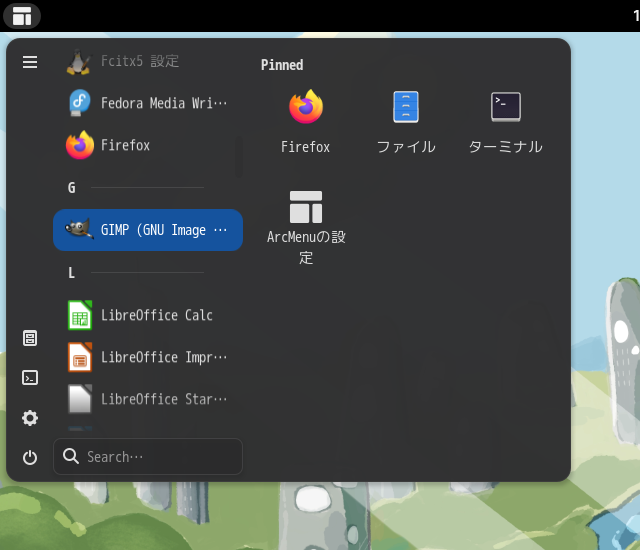Image resolution: width=640 pixels, height=550 pixels.
Task: Click the G section header letter
Action: click(71, 188)
